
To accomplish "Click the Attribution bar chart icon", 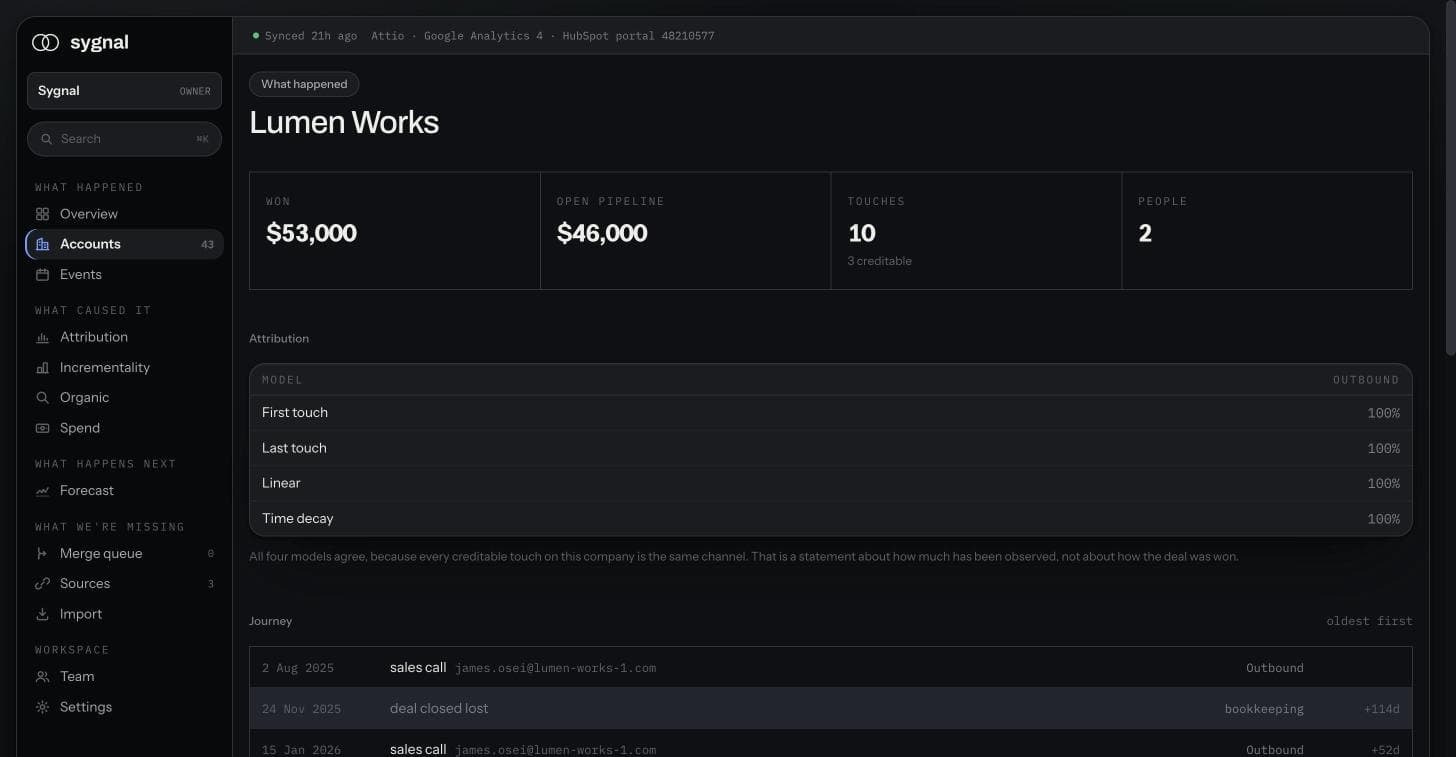I will (42, 338).
